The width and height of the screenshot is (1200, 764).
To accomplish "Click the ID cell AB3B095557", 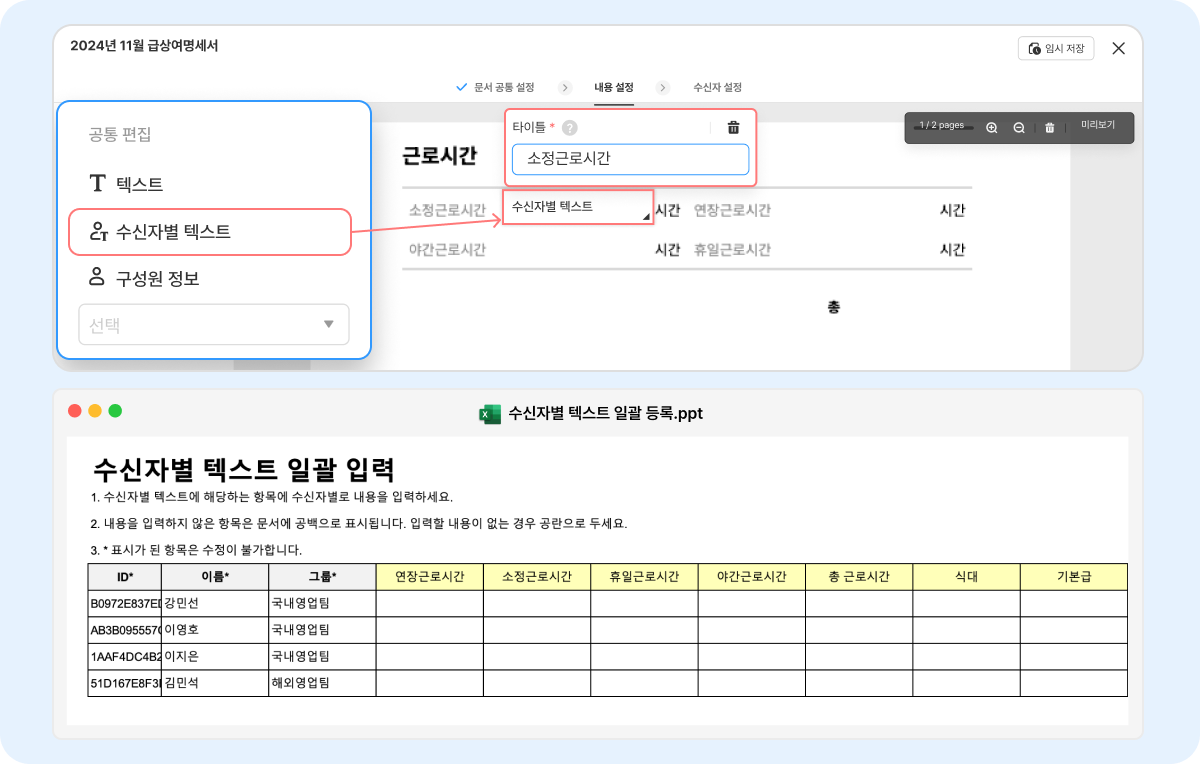I will tap(125, 630).
